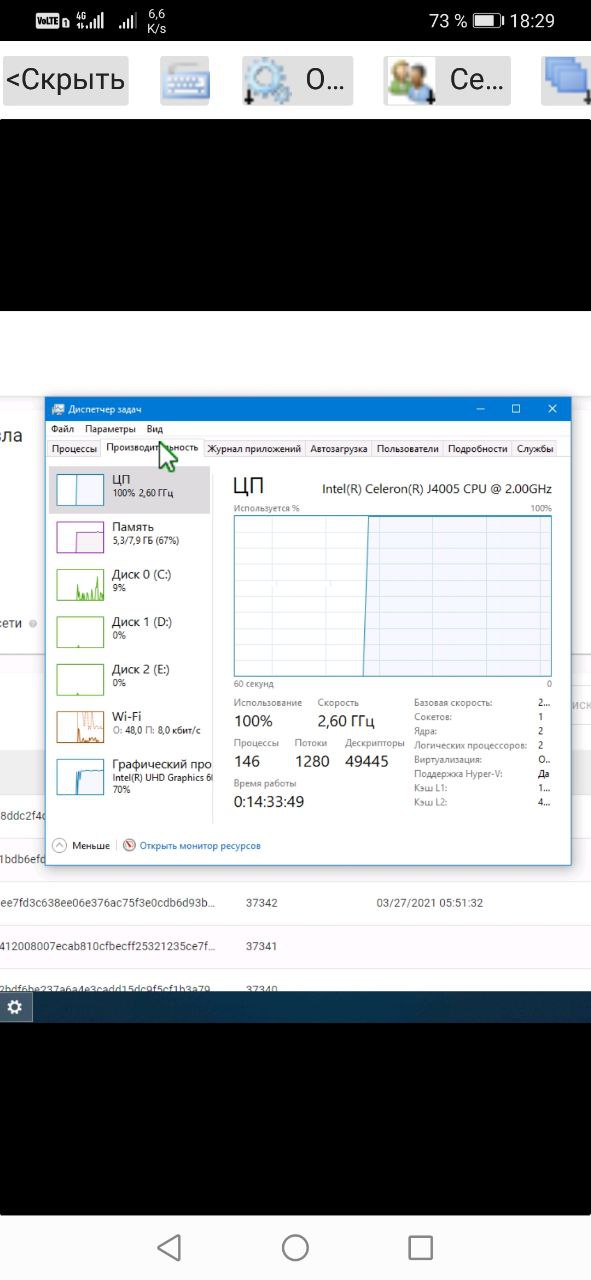The width and height of the screenshot is (591, 1280).
Task: Click the "60 секунд" graph axis label
Action: 253,684
